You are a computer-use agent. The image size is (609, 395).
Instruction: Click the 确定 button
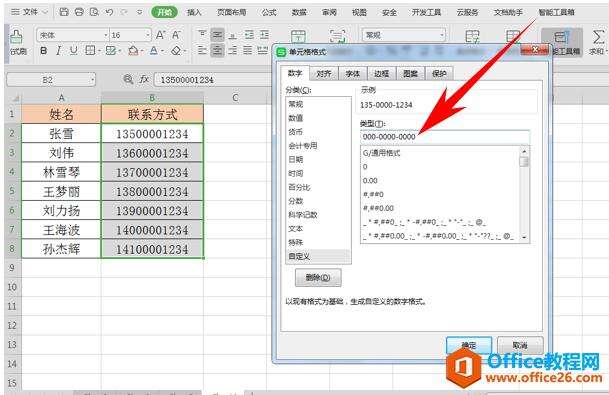pyautogui.click(x=469, y=345)
